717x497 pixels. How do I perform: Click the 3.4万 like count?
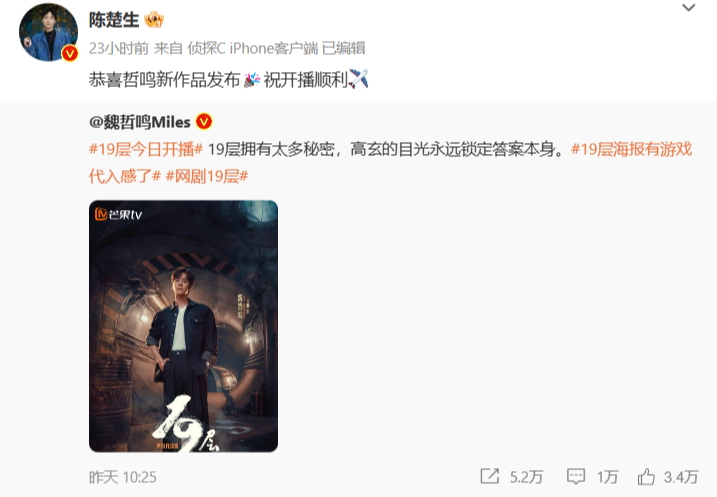pyautogui.click(x=681, y=477)
